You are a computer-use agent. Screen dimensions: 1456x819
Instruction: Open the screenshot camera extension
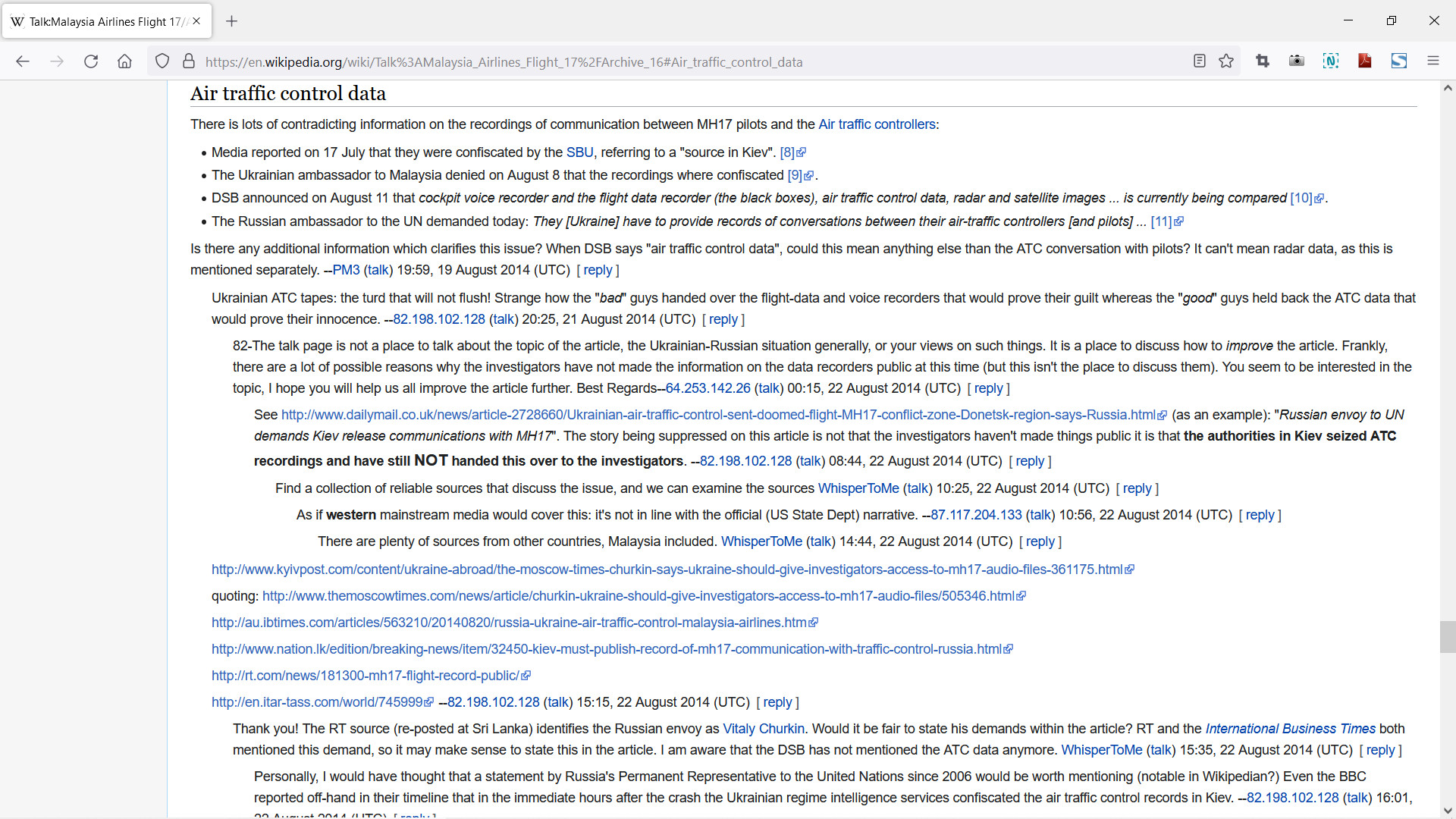click(1296, 61)
